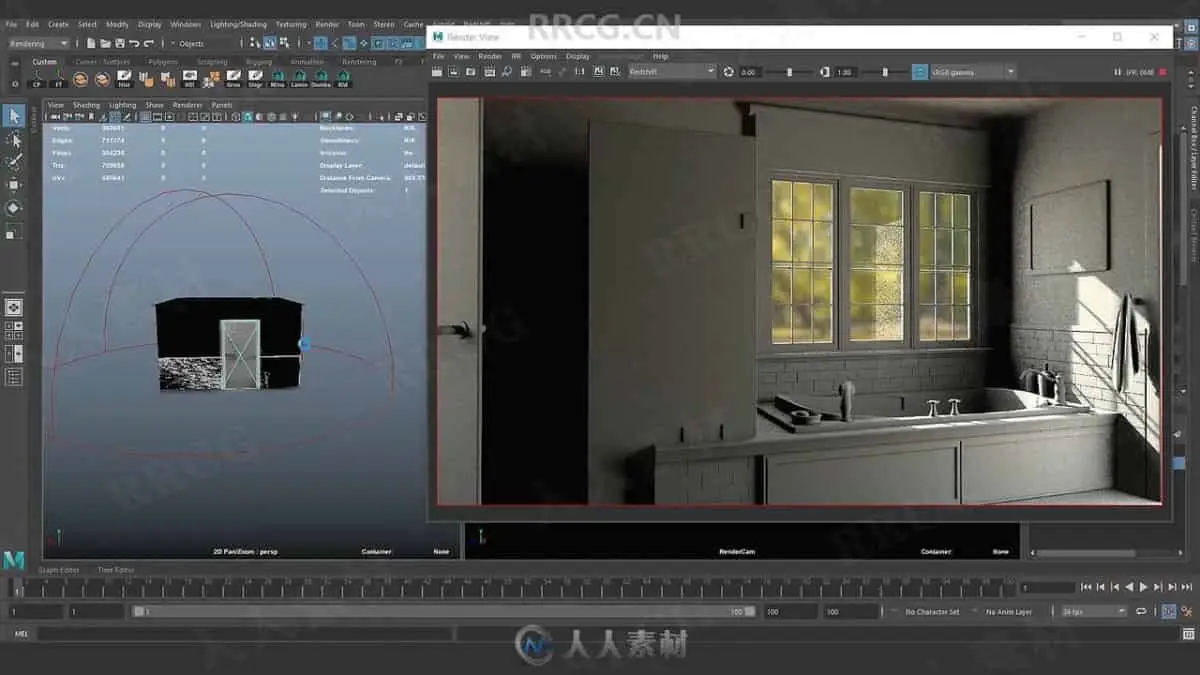Screen dimensions: 1200x675
Task: Click the Undo arrow in status line
Action: tap(134, 43)
